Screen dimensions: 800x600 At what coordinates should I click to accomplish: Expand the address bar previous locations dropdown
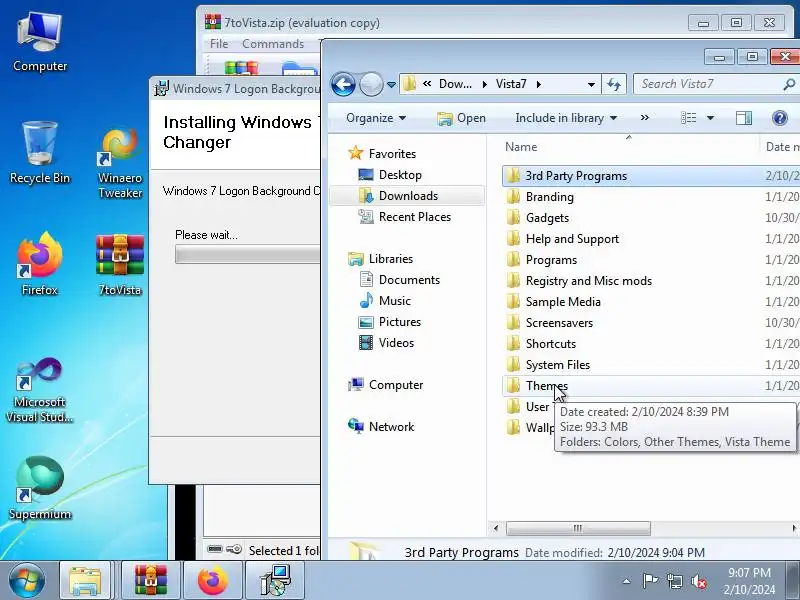pos(591,84)
